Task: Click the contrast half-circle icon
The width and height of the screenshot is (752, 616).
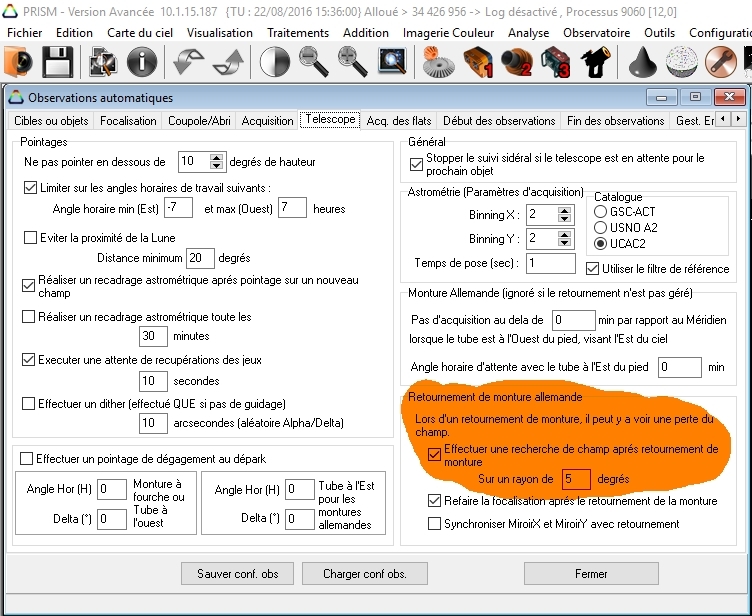Action: pos(273,62)
